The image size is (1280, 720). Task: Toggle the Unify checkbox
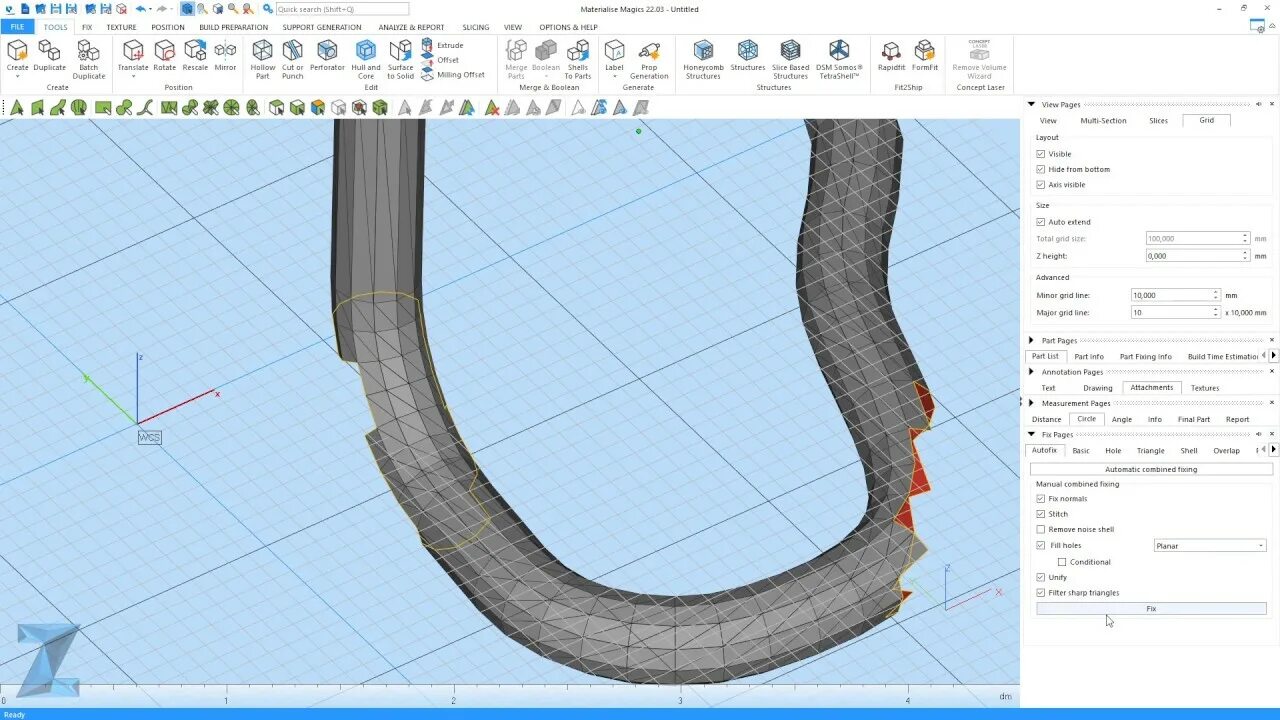pos(1041,577)
